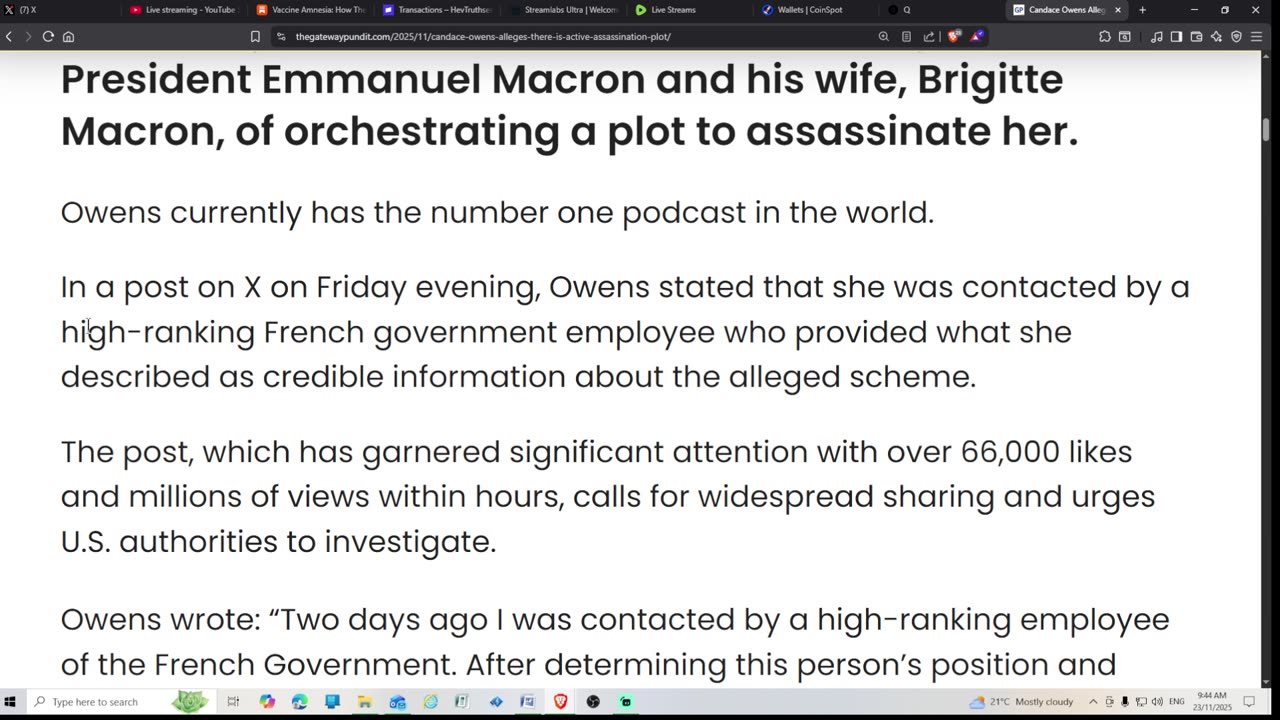Reload the current page
Viewport: 1280px width, 720px height.
click(48, 37)
